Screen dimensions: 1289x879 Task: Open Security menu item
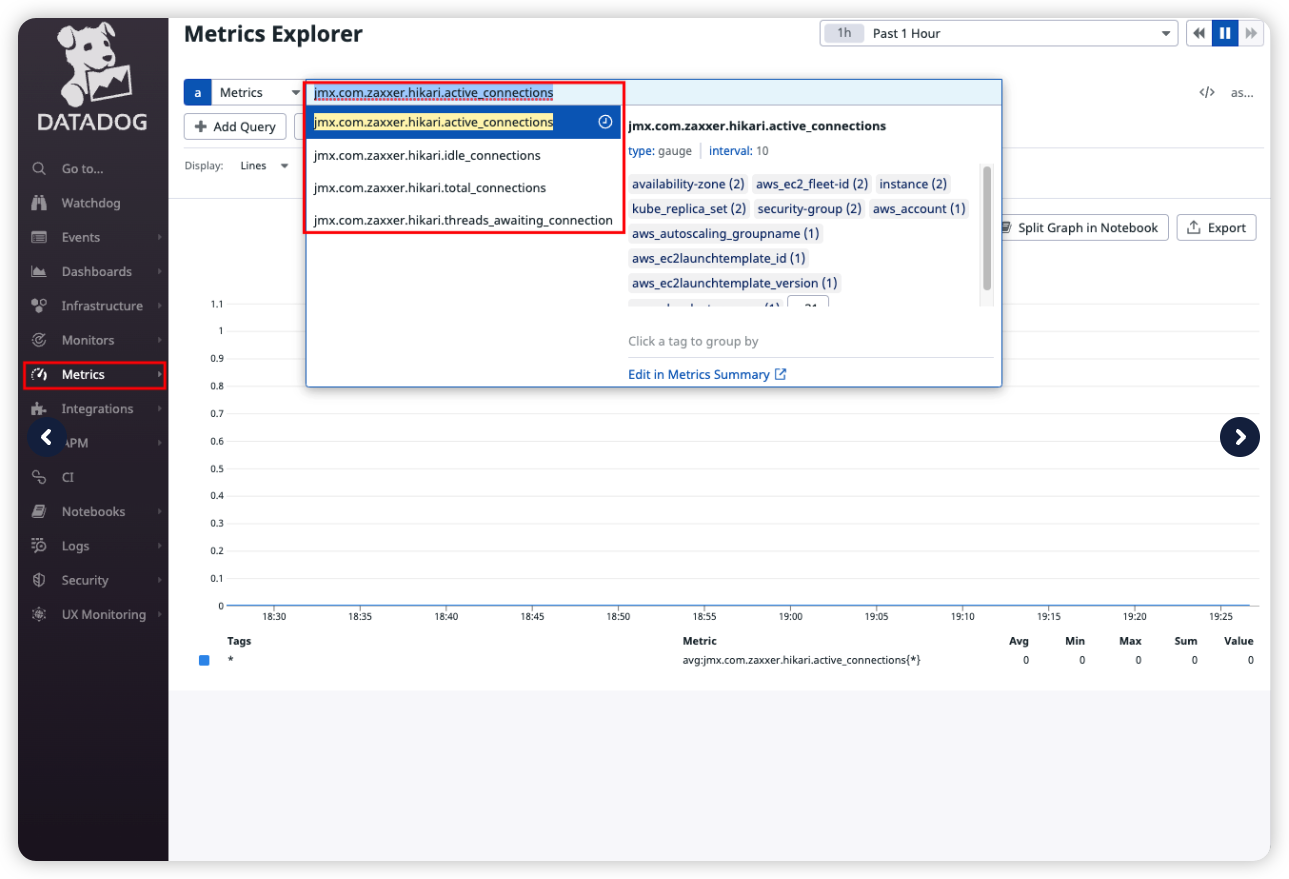[85, 580]
